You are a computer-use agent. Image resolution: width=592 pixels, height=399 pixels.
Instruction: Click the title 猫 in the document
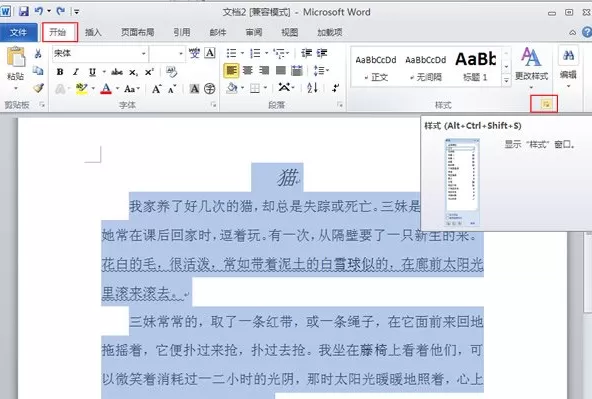tap(287, 177)
